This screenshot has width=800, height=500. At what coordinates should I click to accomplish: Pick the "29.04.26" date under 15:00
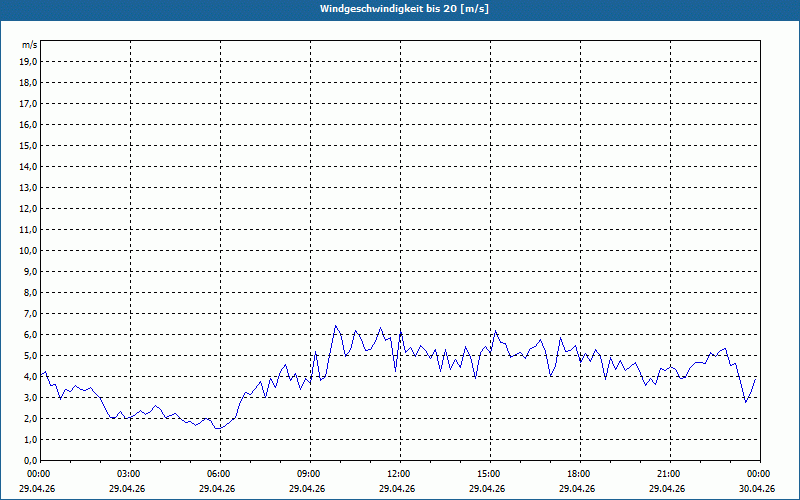(x=487, y=488)
